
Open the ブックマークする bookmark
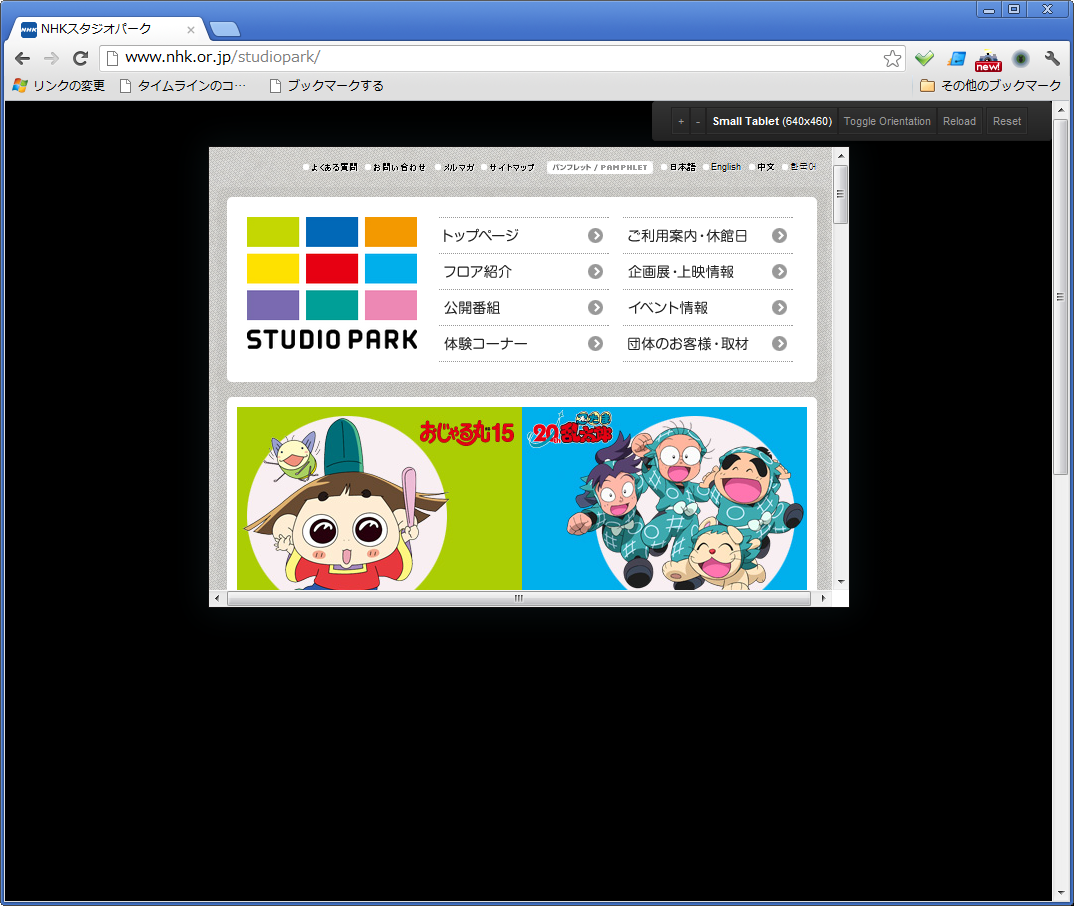(326, 86)
